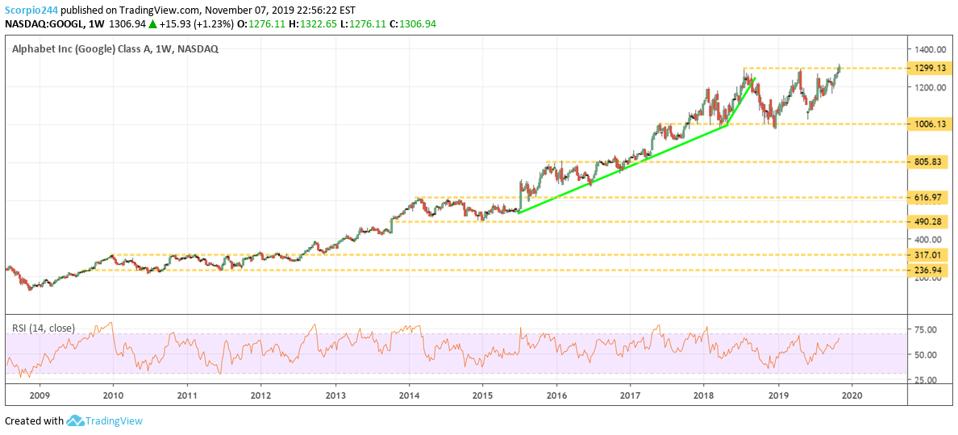Click the 490.28 price level label
Viewport: 958px width, 435px height.
point(926,222)
